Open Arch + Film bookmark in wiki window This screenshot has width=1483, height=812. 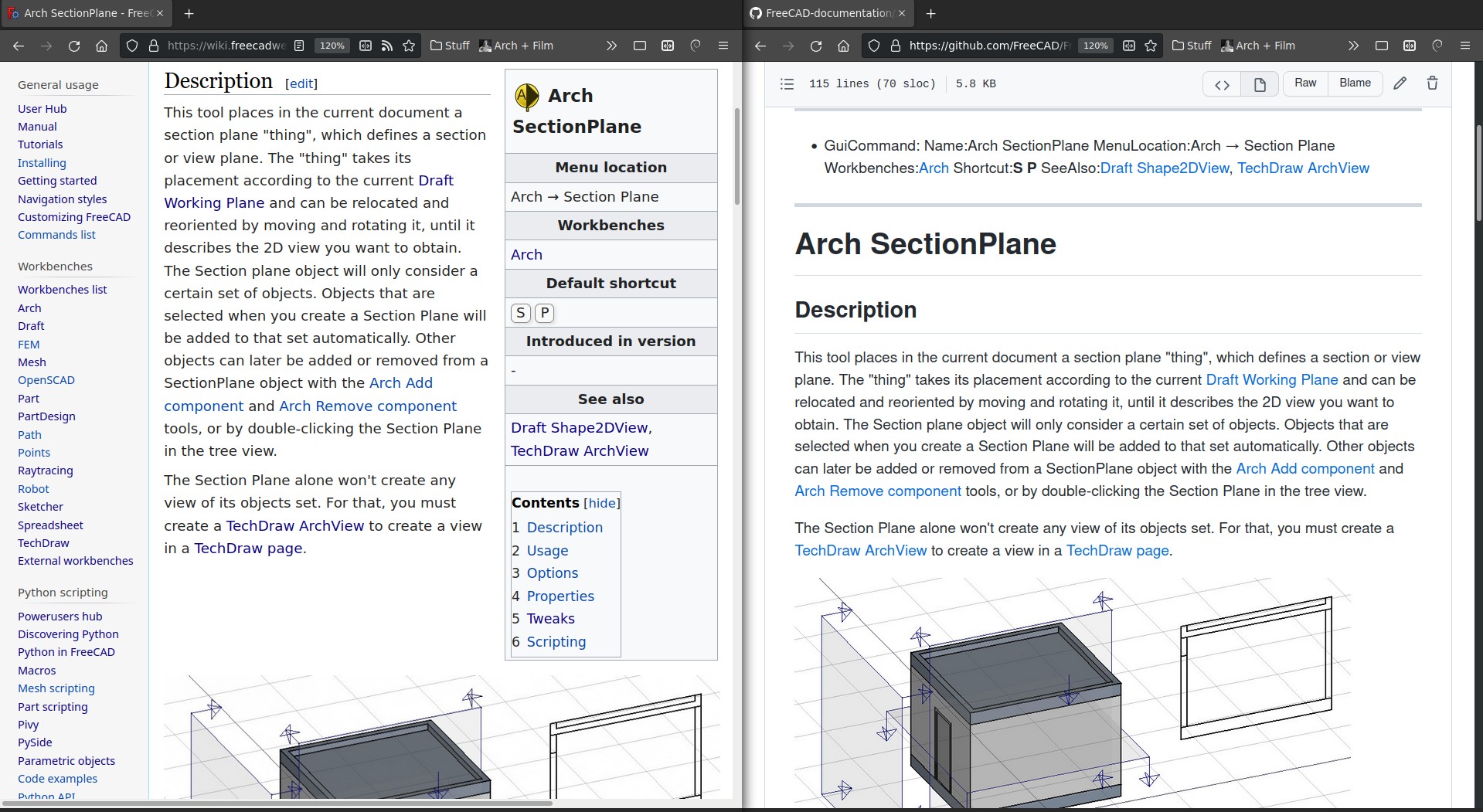pos(516,46)
